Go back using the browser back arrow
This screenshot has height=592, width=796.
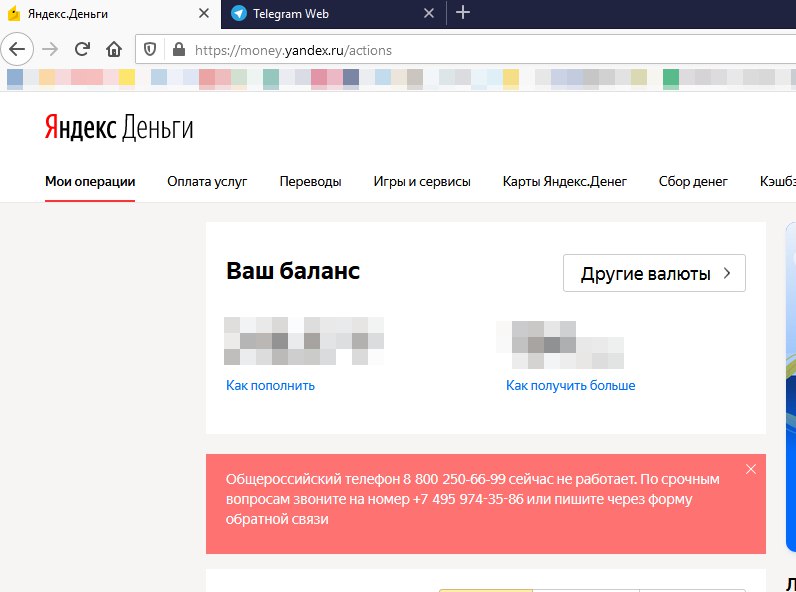point(17,49)
